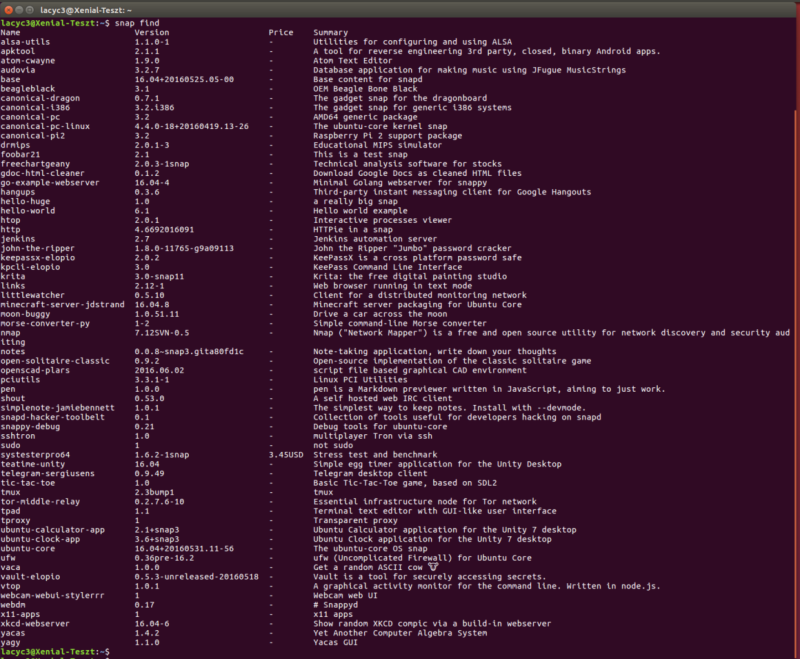
Task: Click the 'teatime-unity' package name
Action: [x=33, y=464]
